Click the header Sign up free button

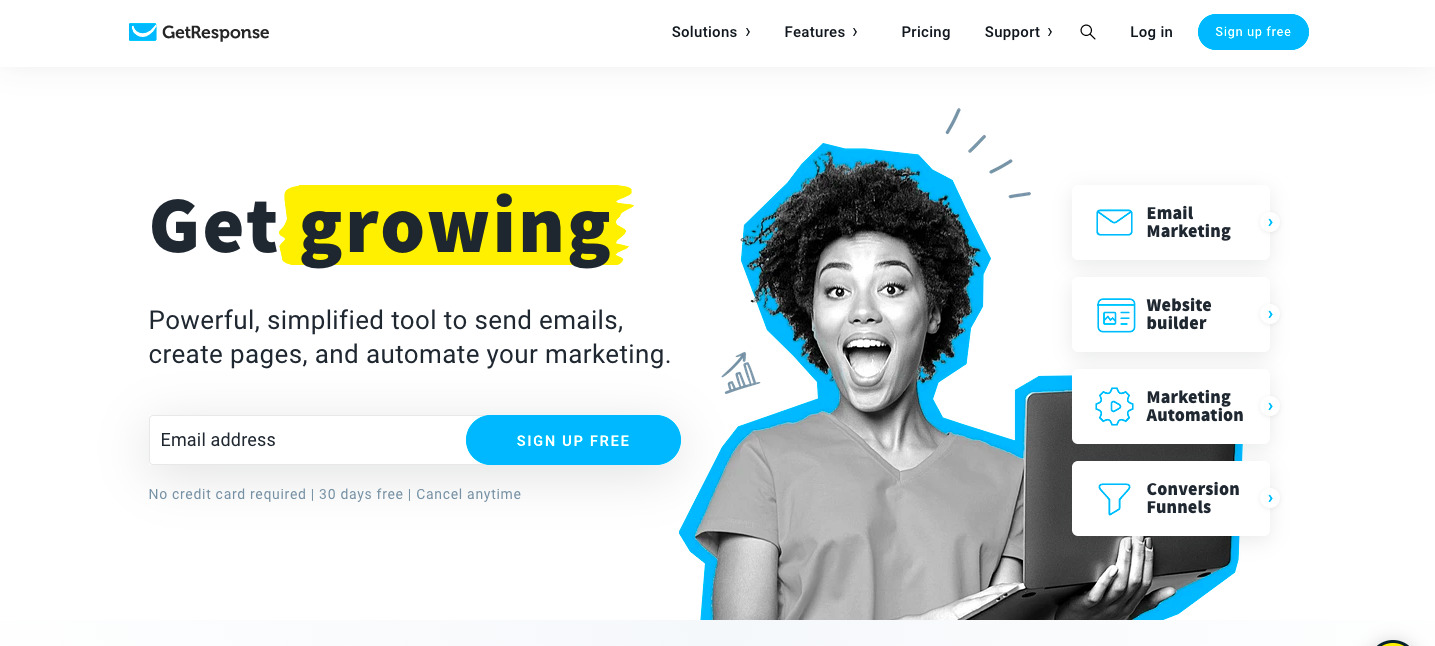pos(1253,32)
